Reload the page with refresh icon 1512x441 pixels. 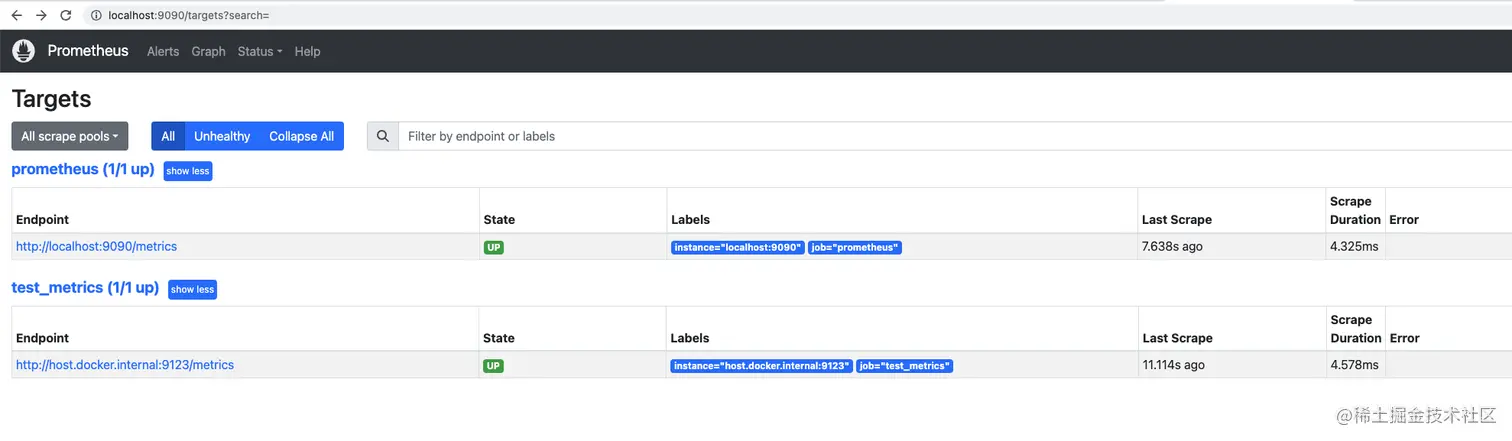(x=66, y=15)
